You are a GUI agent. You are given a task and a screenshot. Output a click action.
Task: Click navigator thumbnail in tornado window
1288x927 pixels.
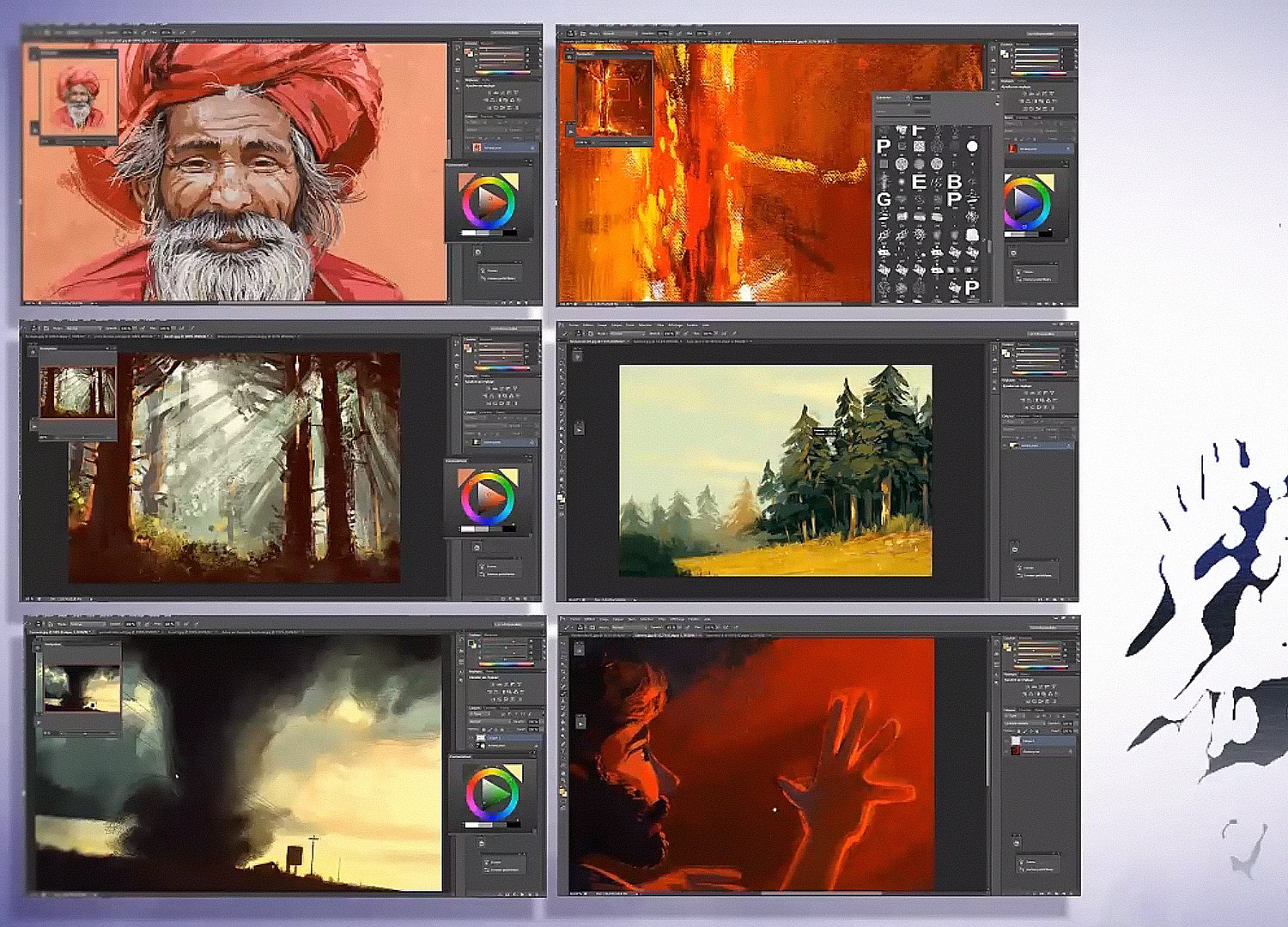[x=82, y=688]
